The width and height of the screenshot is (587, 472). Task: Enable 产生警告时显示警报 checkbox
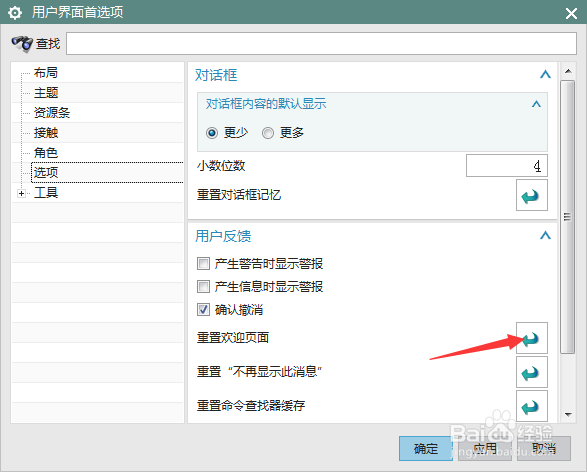point(203,264)
